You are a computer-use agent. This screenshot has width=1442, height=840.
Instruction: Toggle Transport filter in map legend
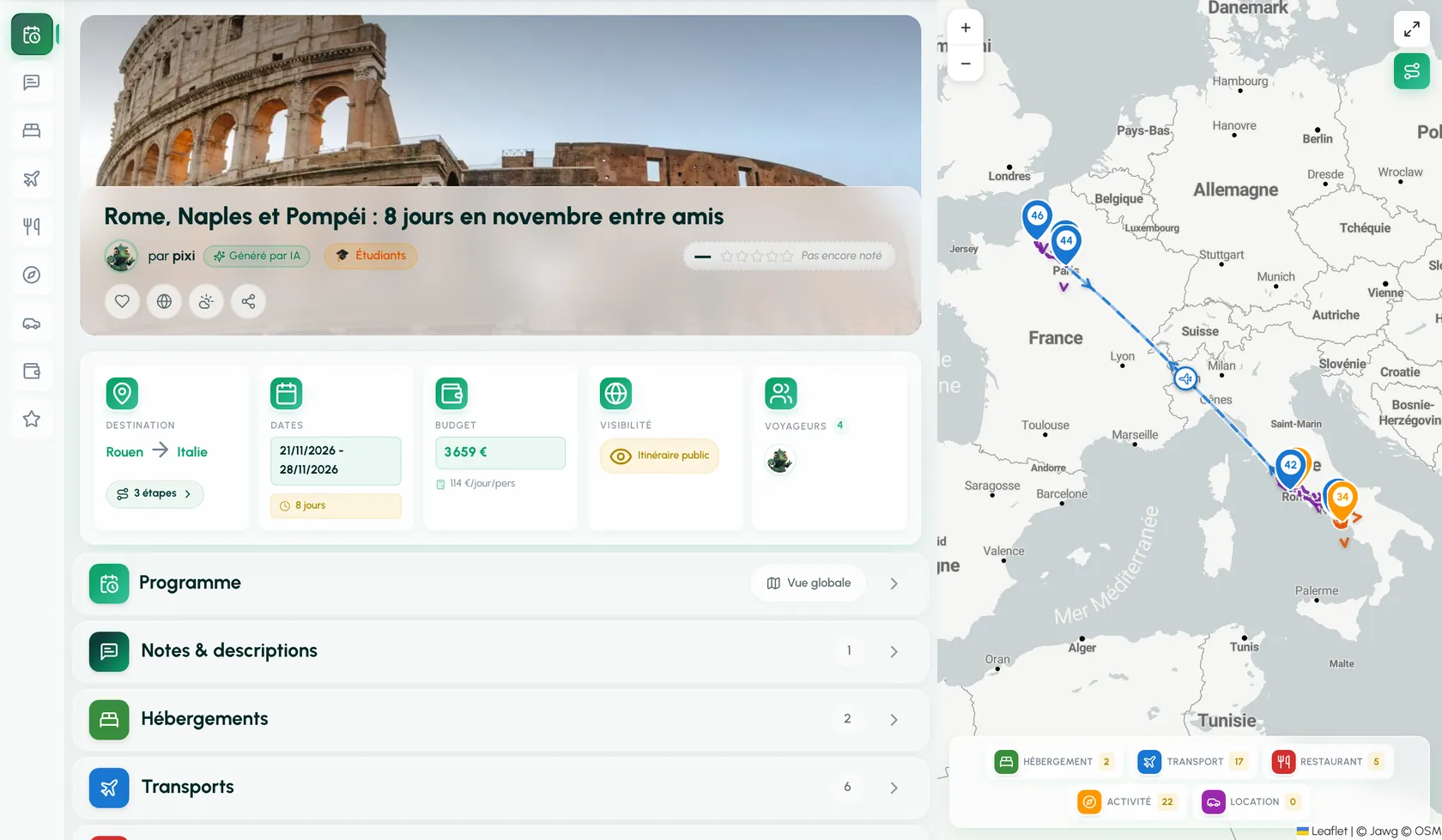[x=1193, y=761]
